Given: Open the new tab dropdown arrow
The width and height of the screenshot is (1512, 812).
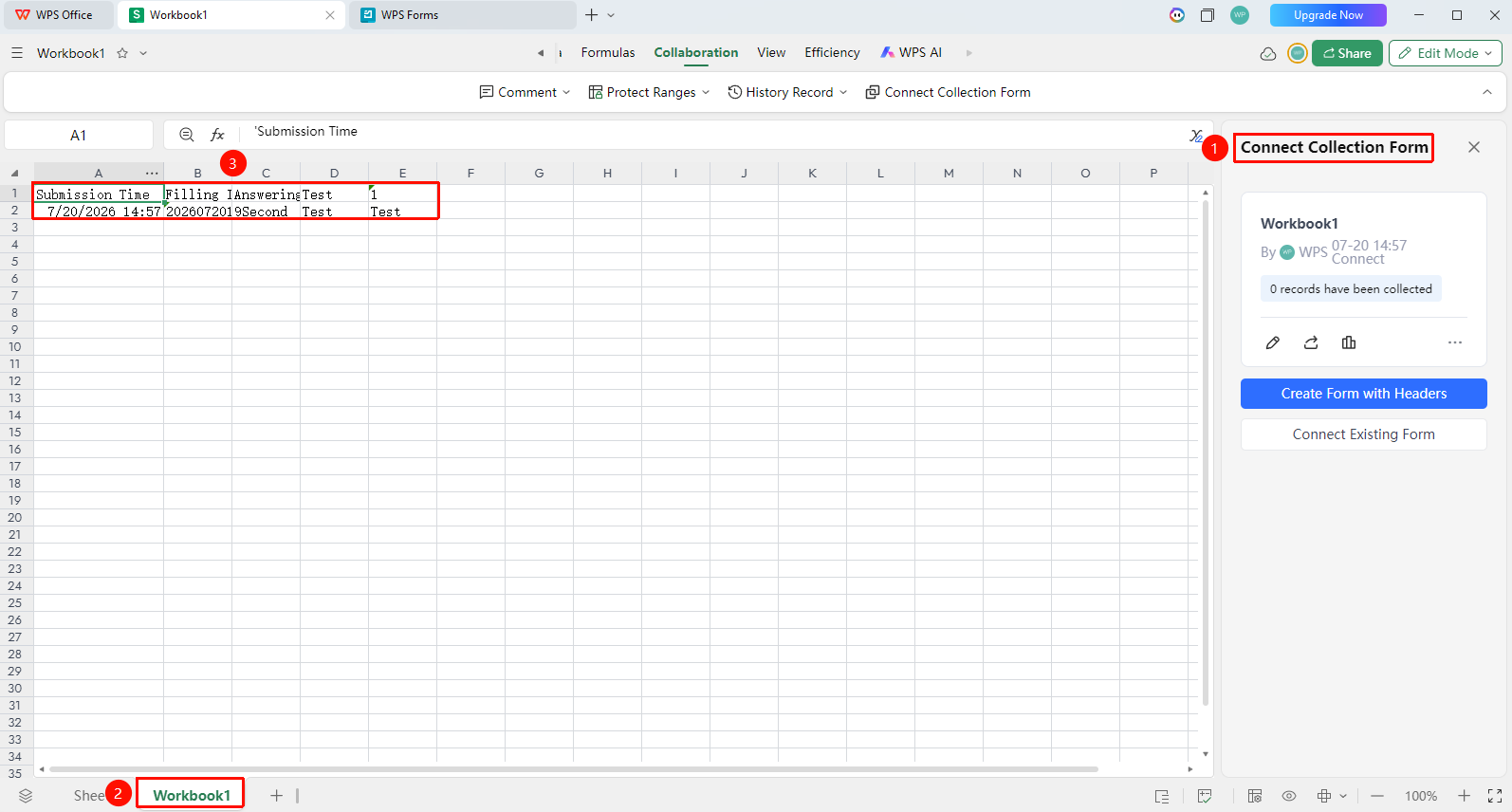Looking at the screenshot, I should 611,15.
